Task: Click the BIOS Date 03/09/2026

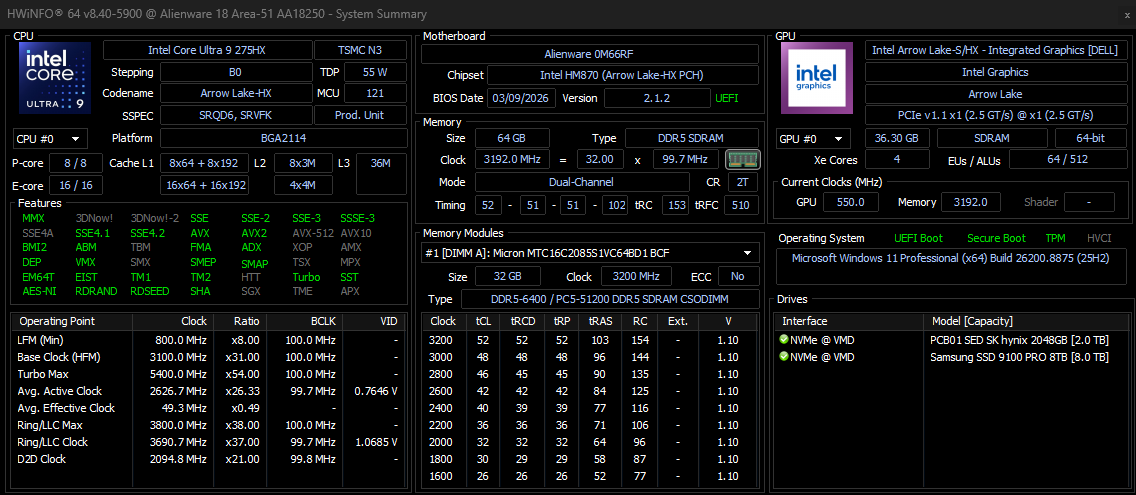Action: tap(522, 98)
